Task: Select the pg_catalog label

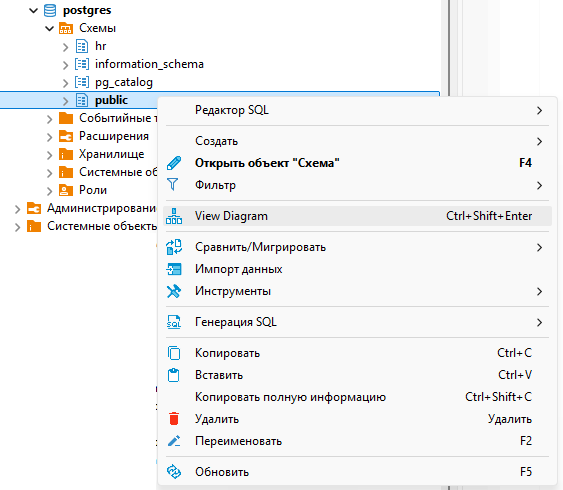Action: [x=124, y=83]
